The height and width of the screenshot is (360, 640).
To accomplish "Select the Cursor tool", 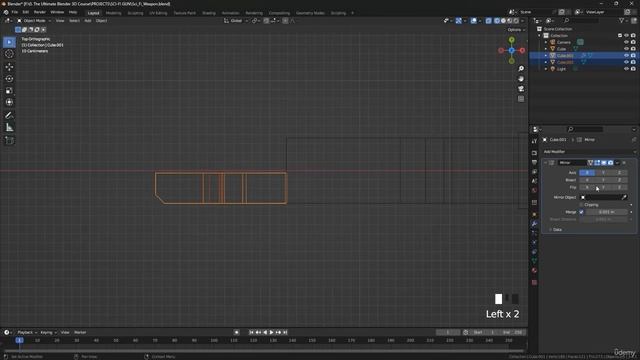I will 9,54.
